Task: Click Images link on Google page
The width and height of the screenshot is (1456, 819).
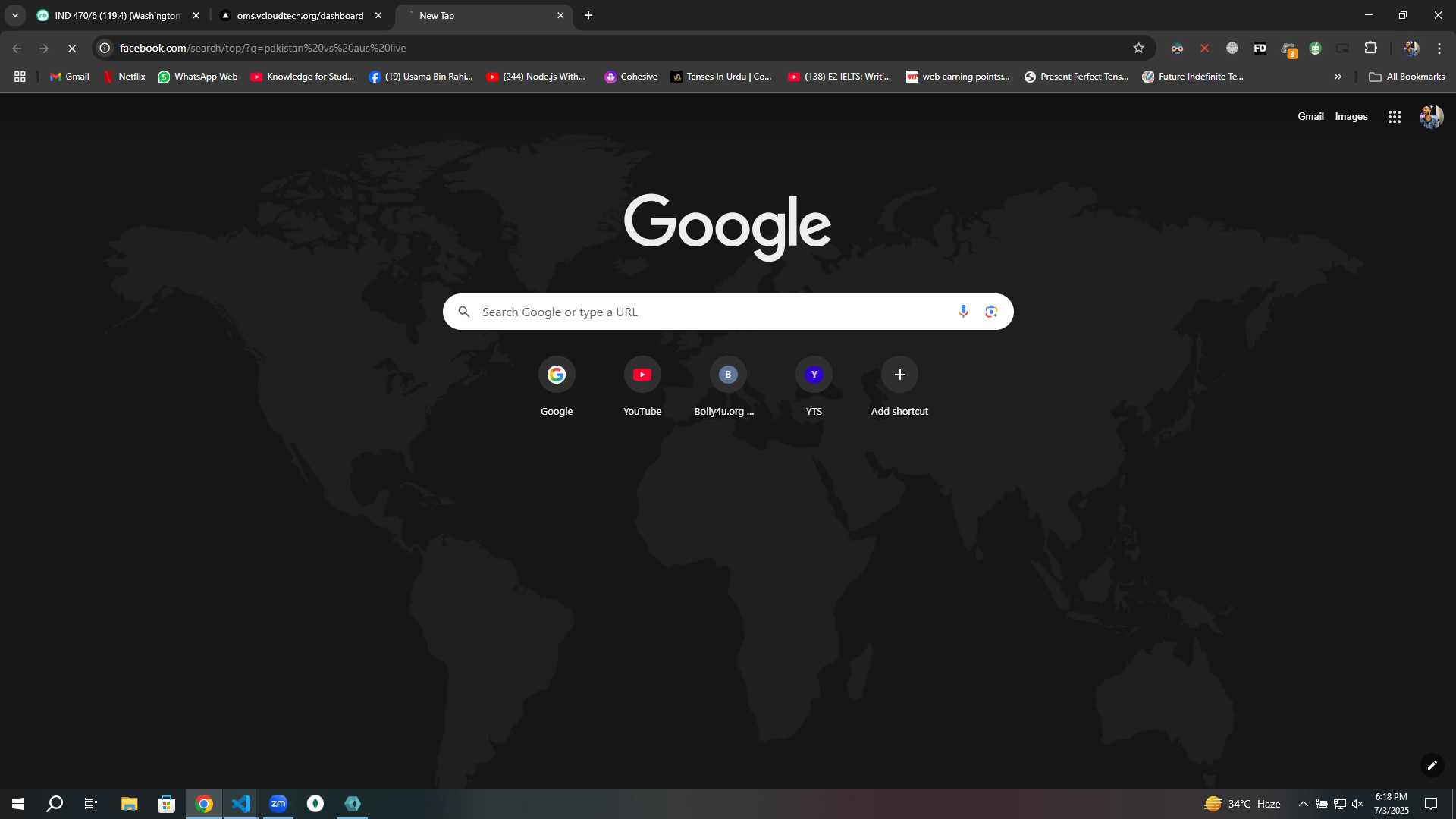Action: tap(1351, 116)
